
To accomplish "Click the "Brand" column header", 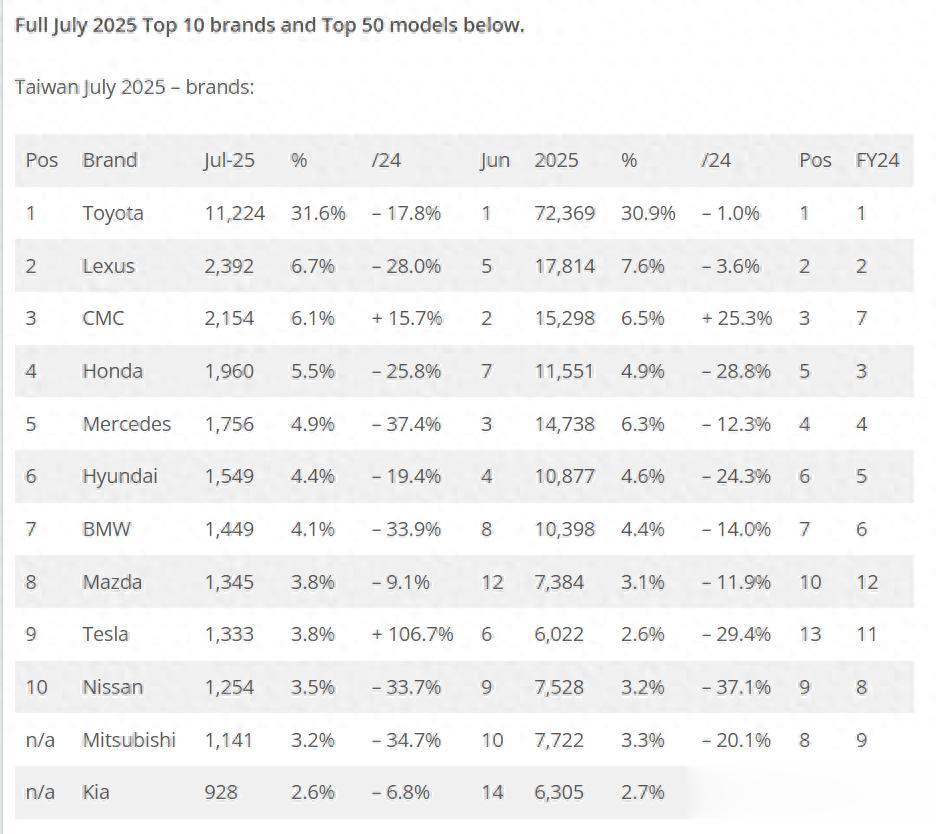I will coord(110,160).
